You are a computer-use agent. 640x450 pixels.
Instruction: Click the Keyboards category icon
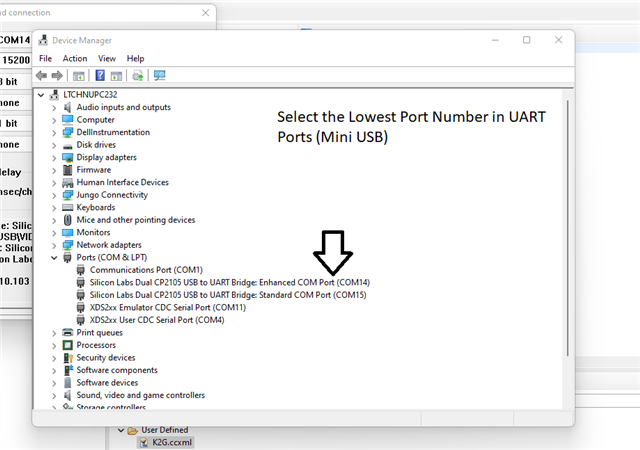(x=67, y=207)
